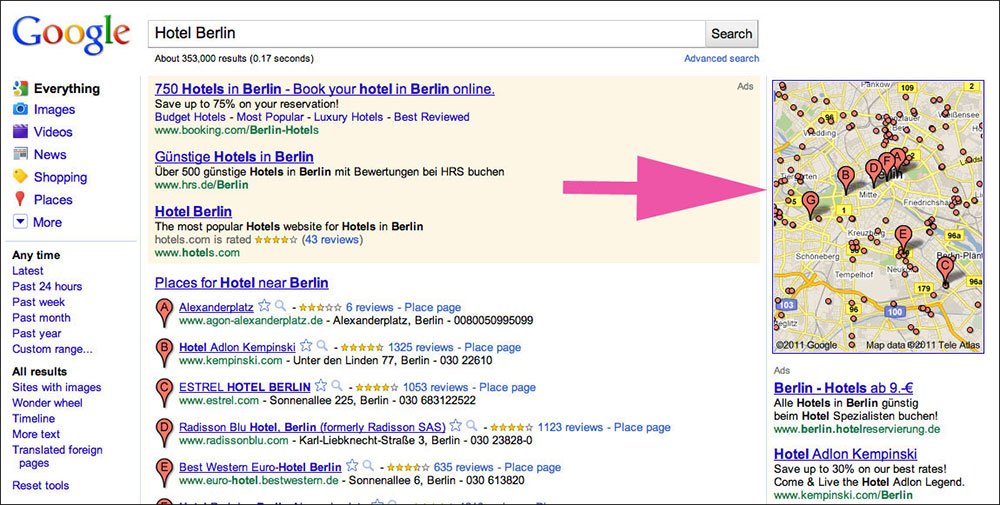
Task: Open Wonder wheel view
Action: point(47,403)
